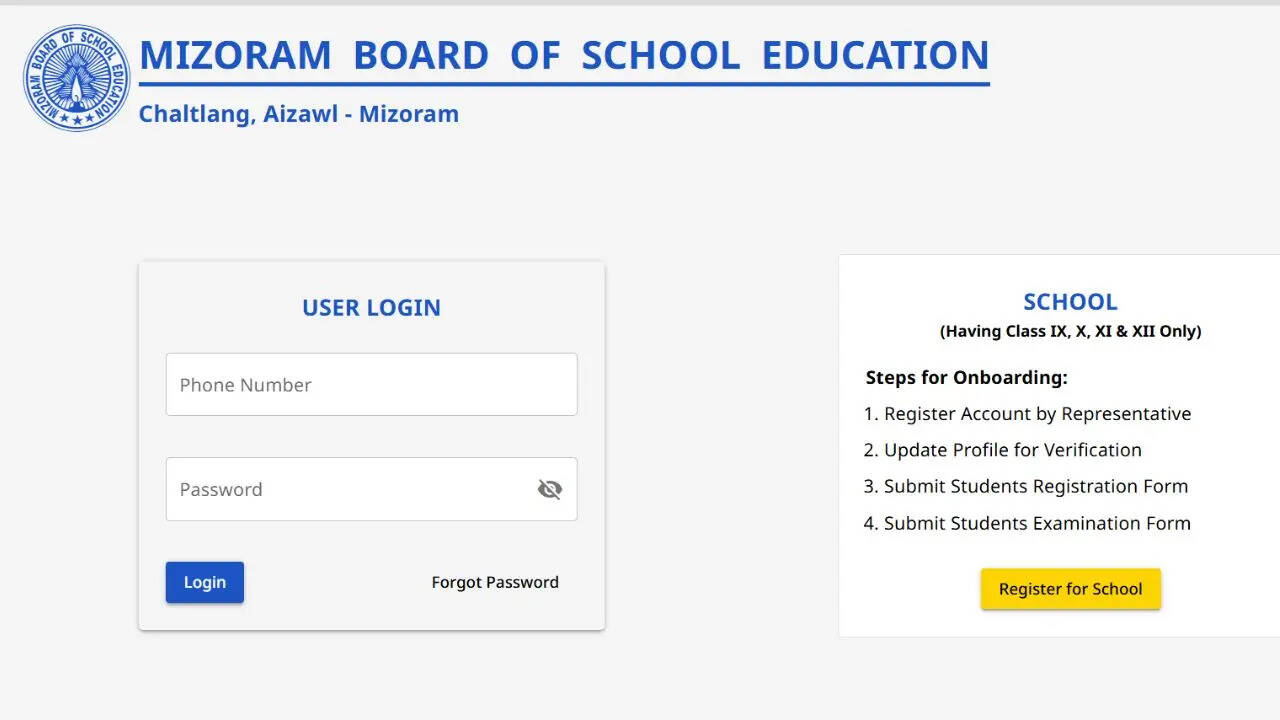
Task: Select step 1 Register Account by Representative
Action: click(x=1028, y=414)
